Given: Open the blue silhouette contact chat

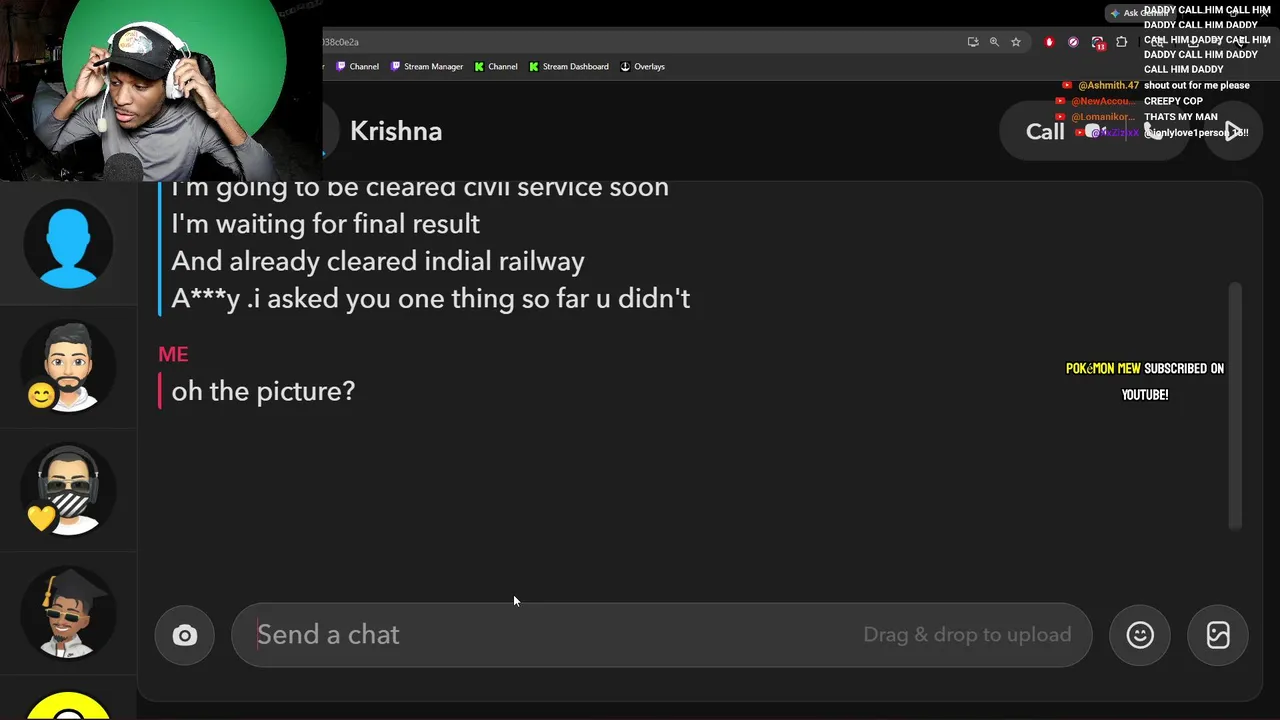Looking at the screenshot, I should click(x=68, y=244).
